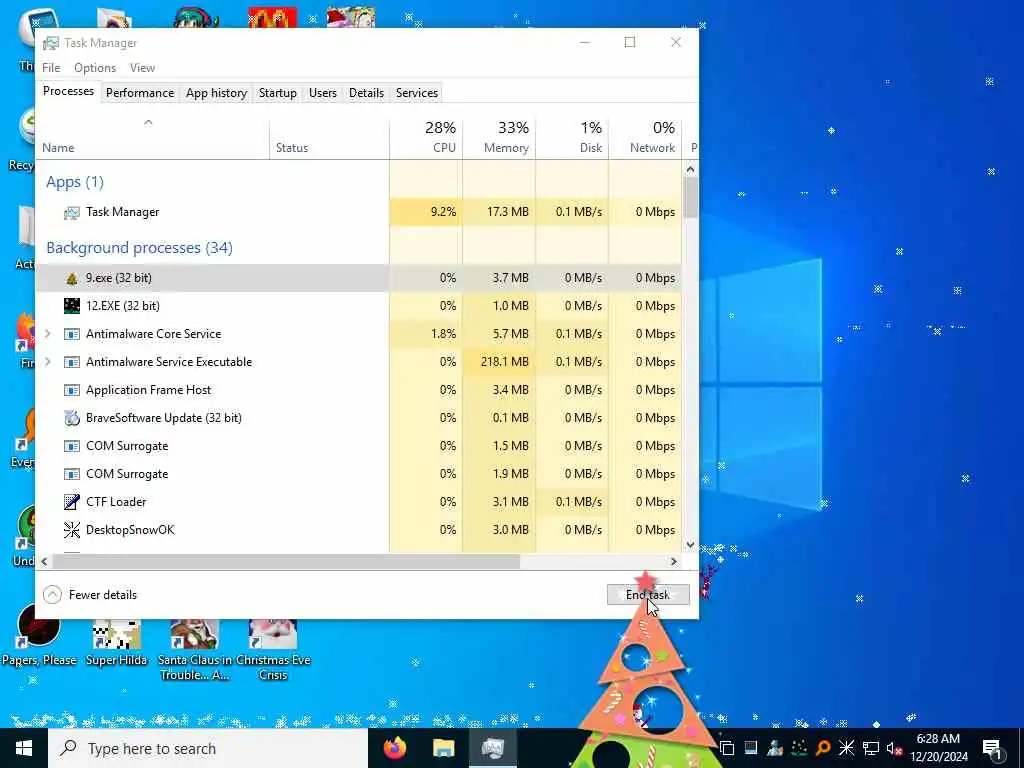This screenshot has width=1024, height=768.
Task: Click the touch keyboard tray icon
Action: pos(751,748)
